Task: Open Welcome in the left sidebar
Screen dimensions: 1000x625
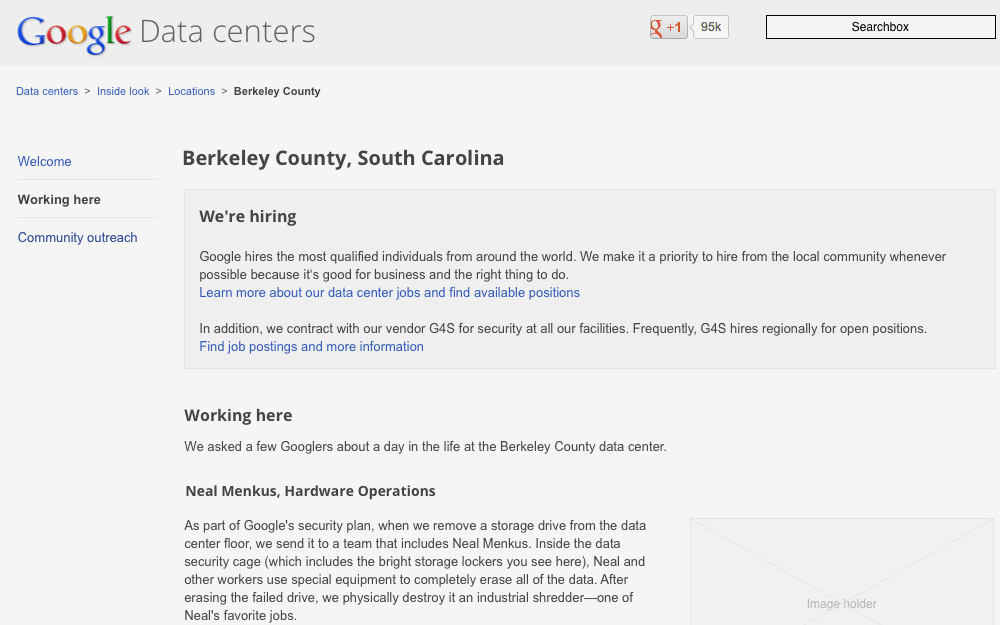Action: (x=45, y=161)
